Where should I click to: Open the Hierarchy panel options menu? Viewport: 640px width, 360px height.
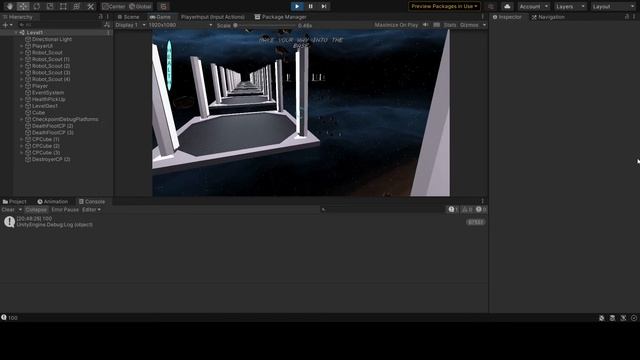click(108, 17)
